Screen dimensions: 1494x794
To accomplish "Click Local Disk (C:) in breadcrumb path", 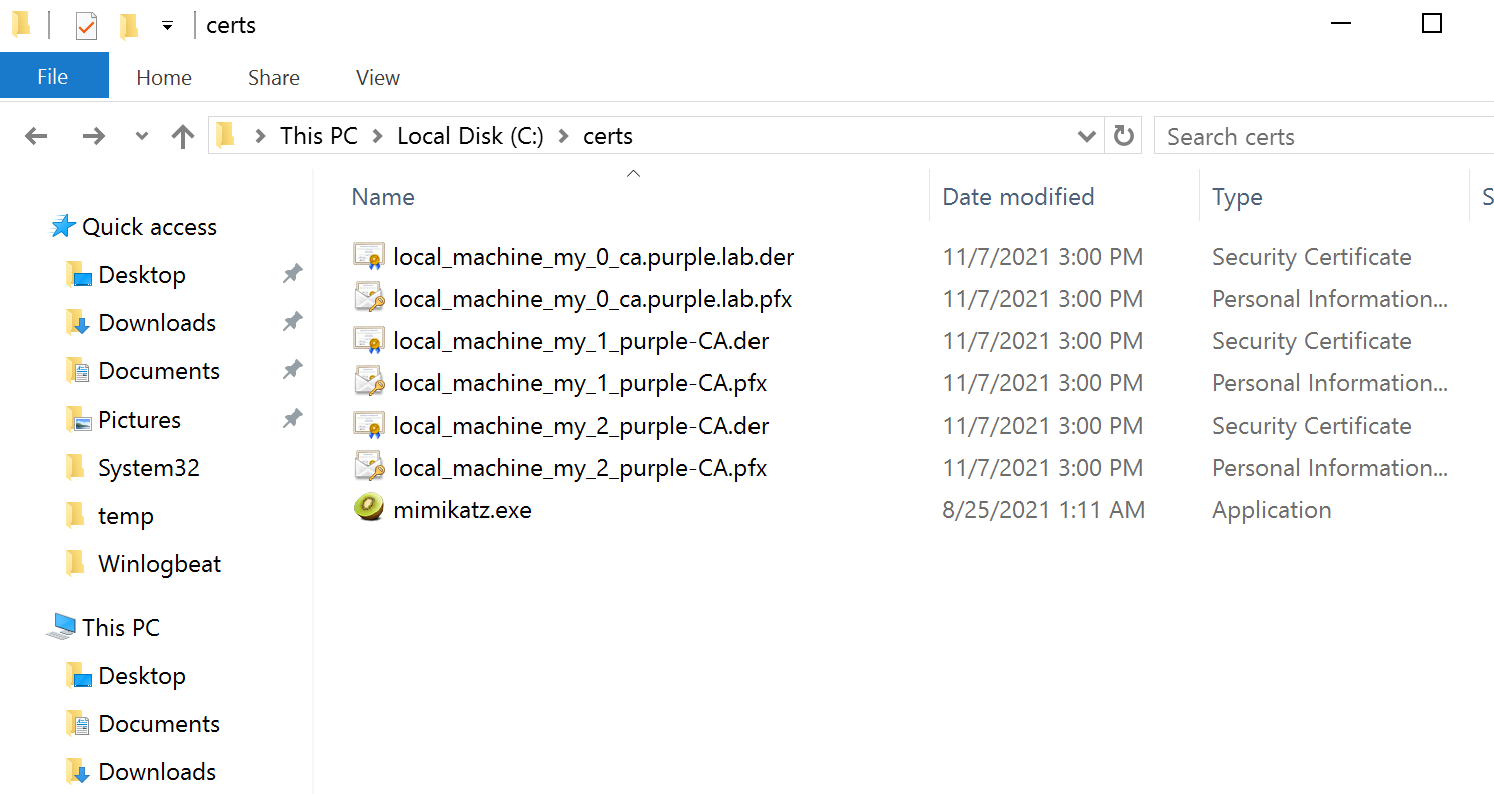I will pyautogui.click(x=470, y=137).
